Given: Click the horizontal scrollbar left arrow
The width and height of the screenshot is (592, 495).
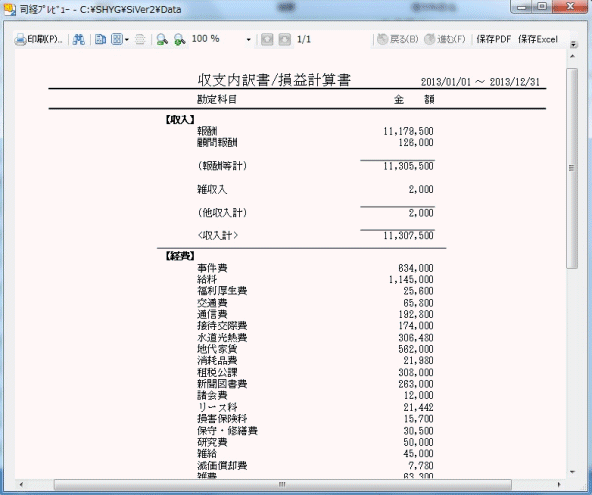Looking at the screenshot, I should click(x=21, y=484).
